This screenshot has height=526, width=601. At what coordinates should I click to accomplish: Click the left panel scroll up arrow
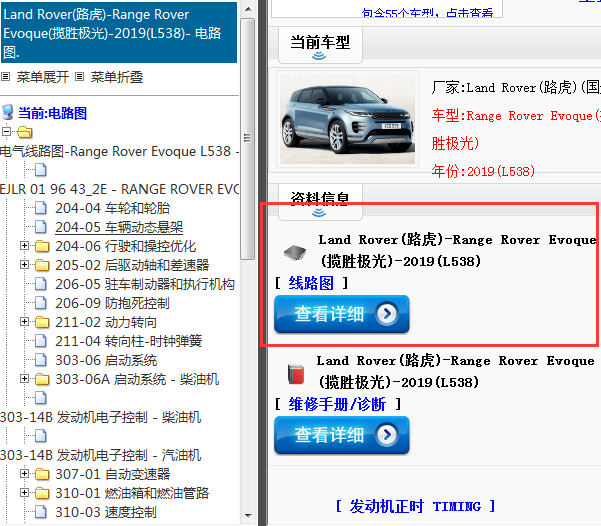(248, 9)
